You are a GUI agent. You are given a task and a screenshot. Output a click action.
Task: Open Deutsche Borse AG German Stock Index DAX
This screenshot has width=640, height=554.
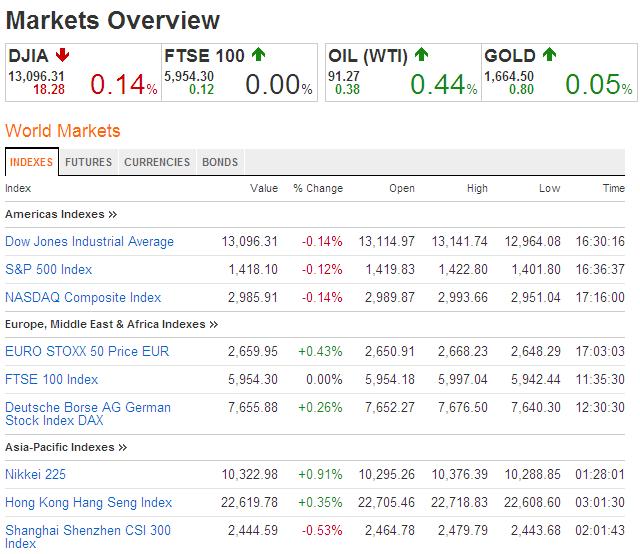(88, 414)
